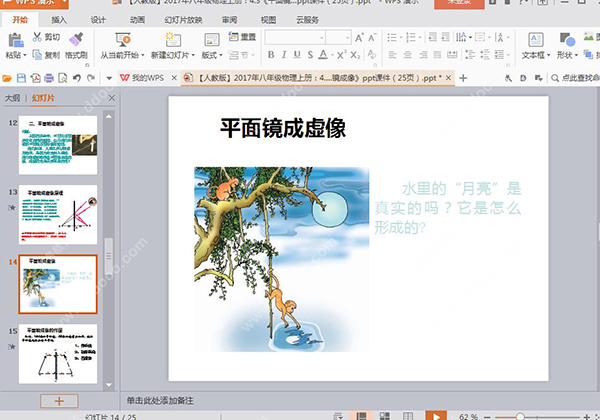Image resolution: width=600 pixels, height=420 pixels.
Task: Select slide 15 thumbnail
Action: click(58, 354)
